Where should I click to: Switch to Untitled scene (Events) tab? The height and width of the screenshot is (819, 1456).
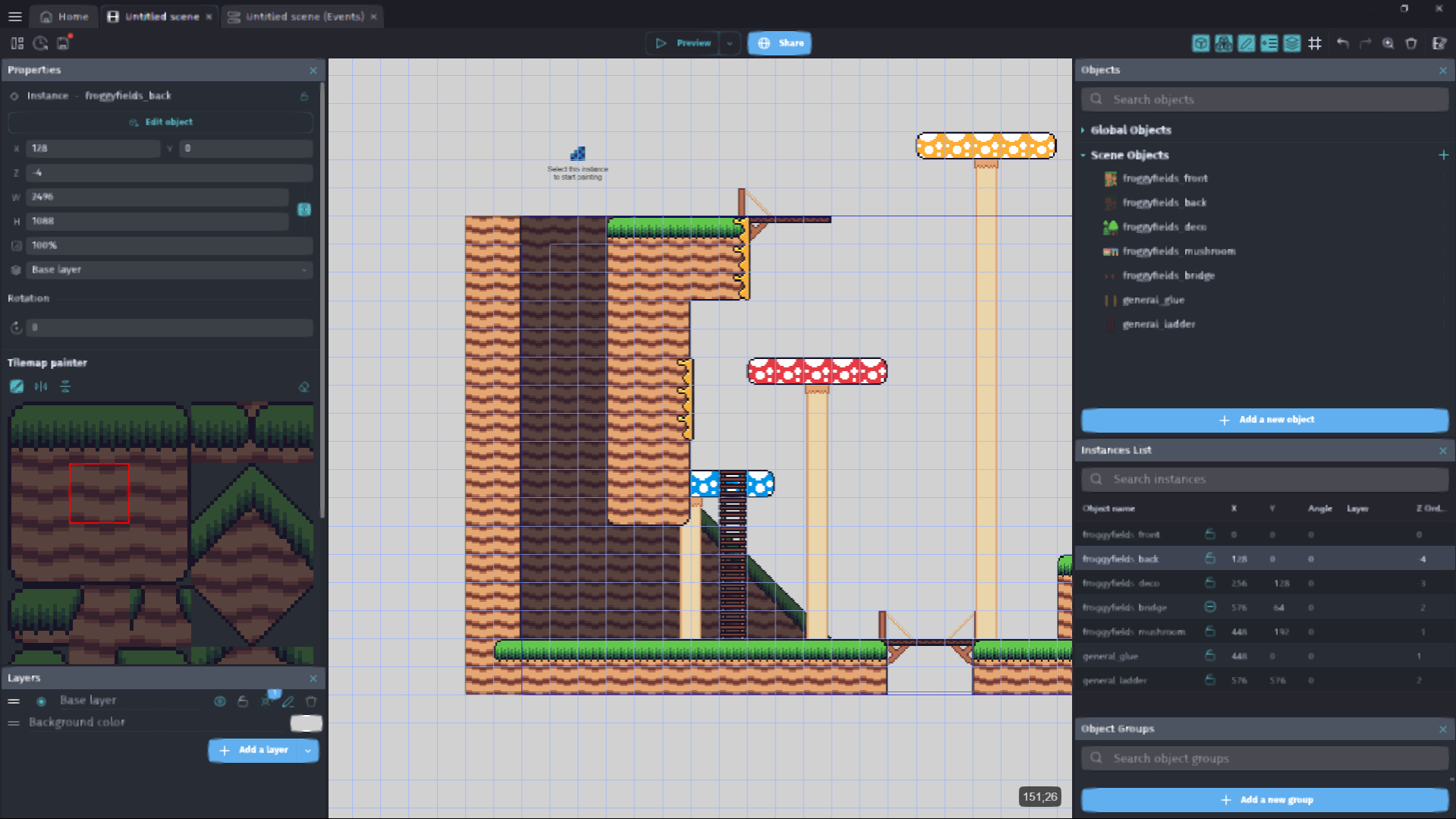click(303, 17)
